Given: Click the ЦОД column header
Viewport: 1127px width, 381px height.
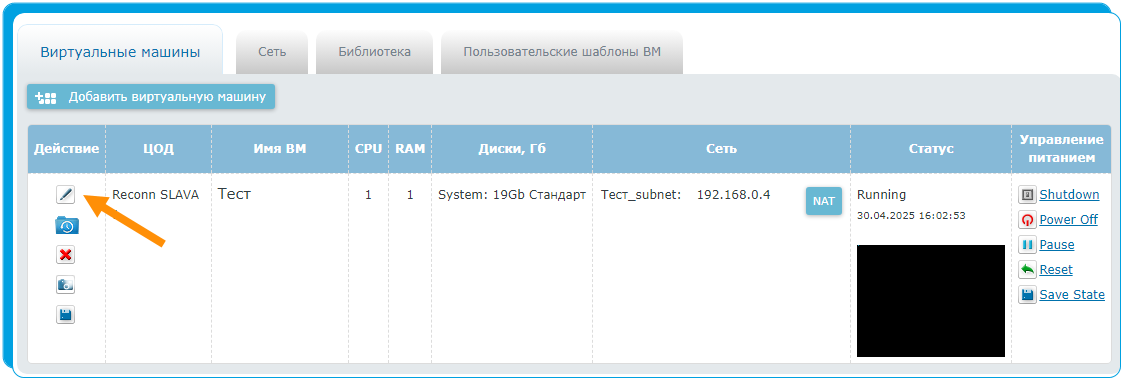Looking at the screenshot, I should tap(158, 149).
